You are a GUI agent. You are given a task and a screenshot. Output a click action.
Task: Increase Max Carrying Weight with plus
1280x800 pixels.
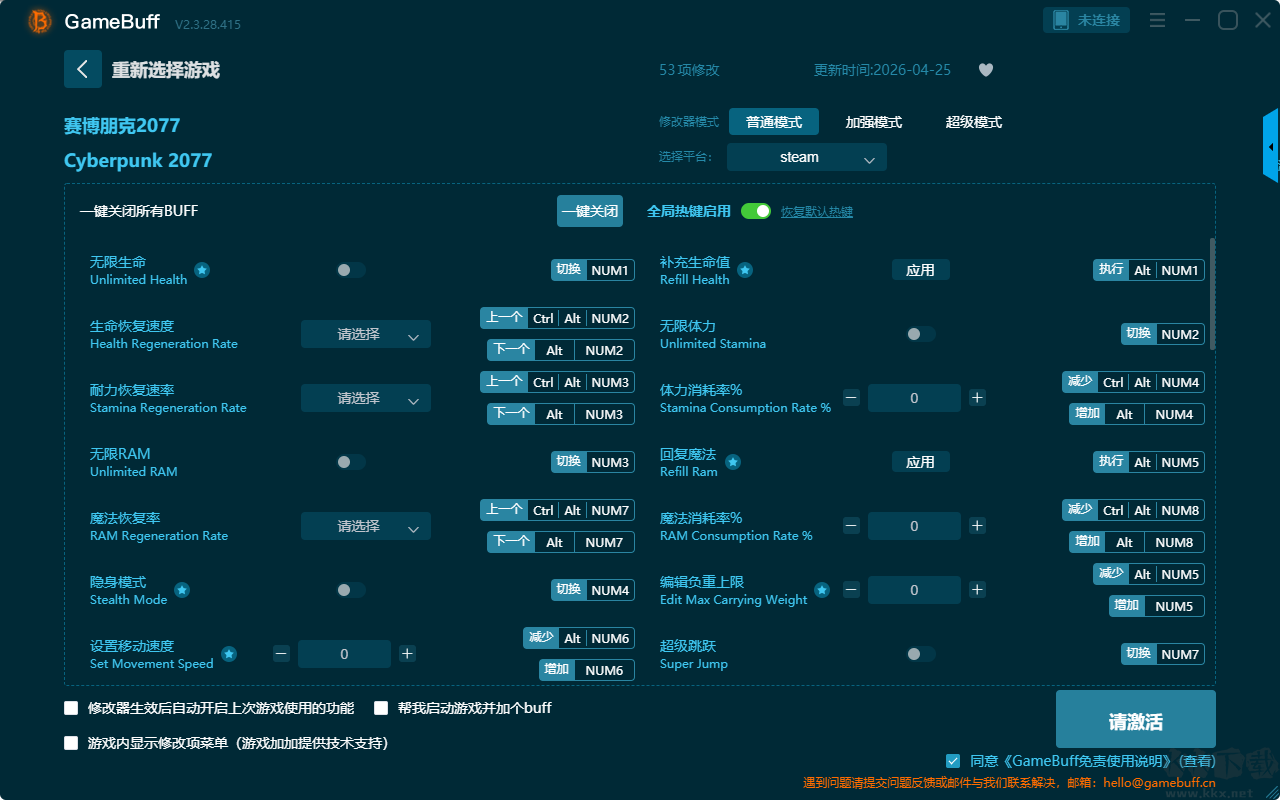coord(977,590)
